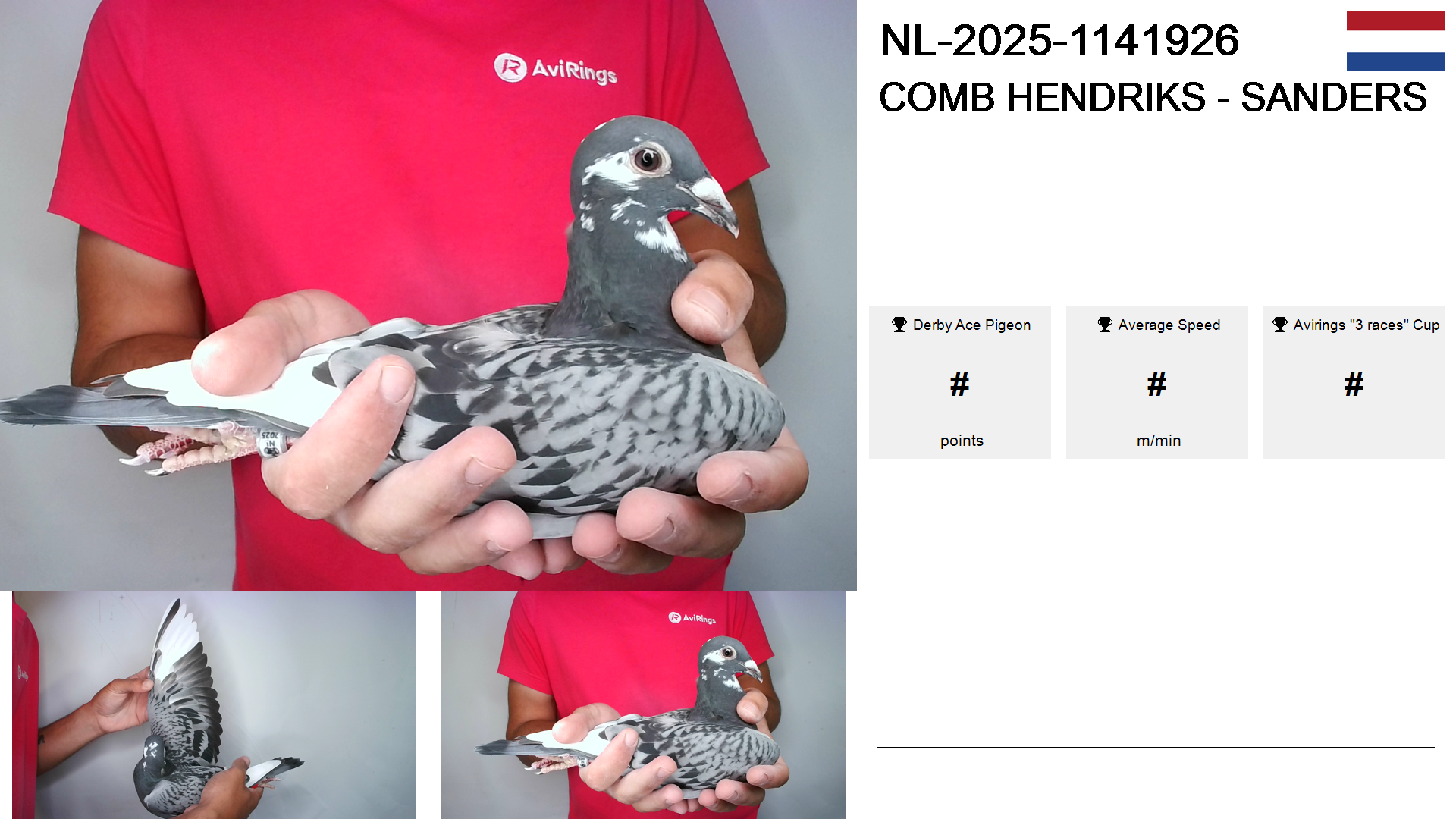The image size is (1456, 819).
Task: Click the hash symbol under Derby Ace Pigeon
Action: [x=959, y=384]
